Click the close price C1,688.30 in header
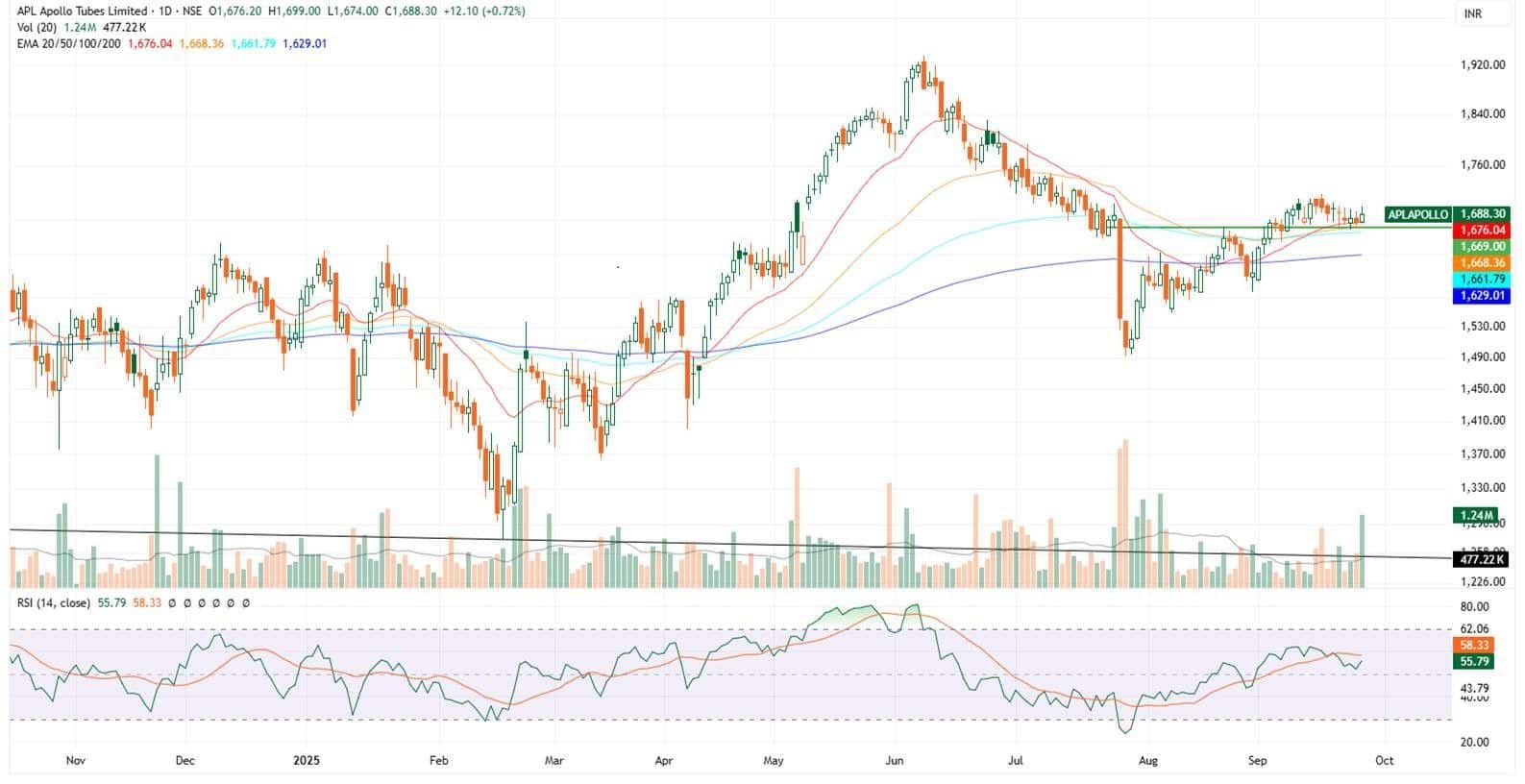Image resolution: width=1525 pixels, height=784 pixels. coord(411,12)
